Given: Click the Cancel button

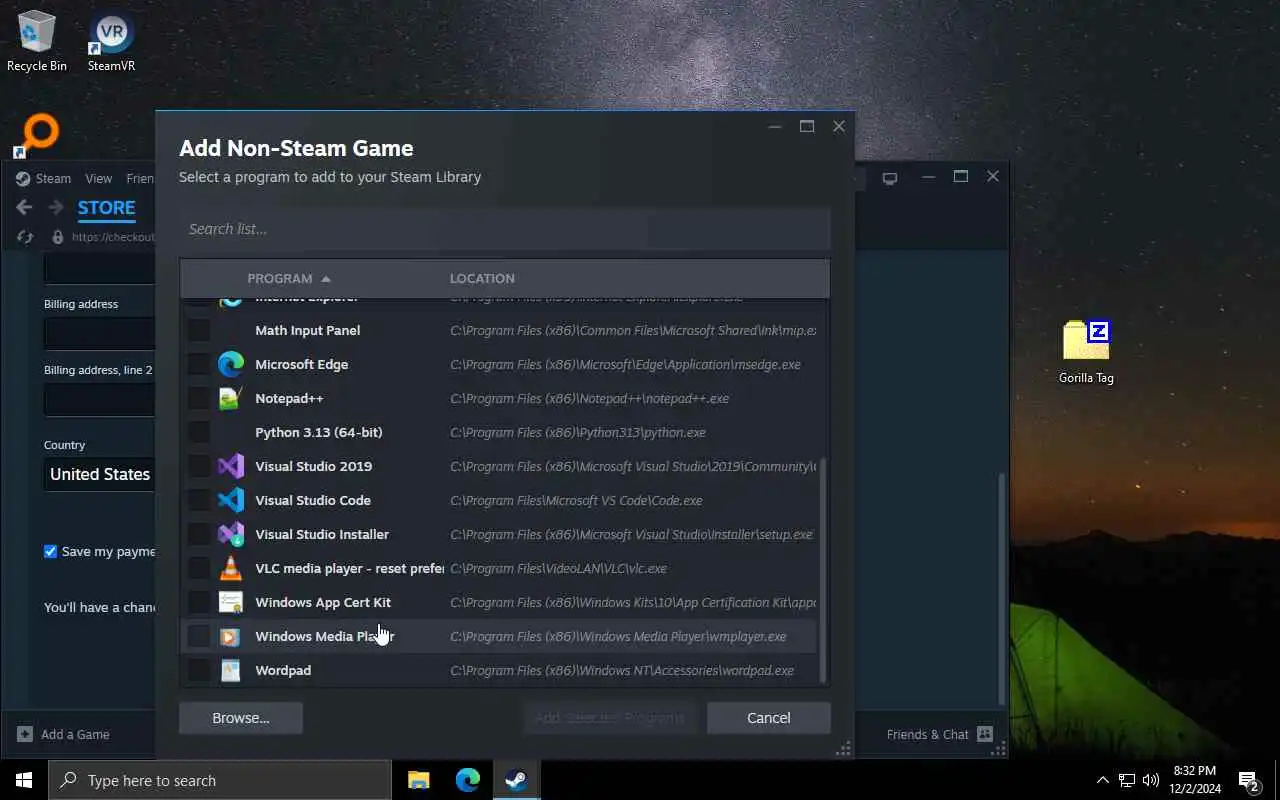Looking at the screenshot, I should [769, 718].
